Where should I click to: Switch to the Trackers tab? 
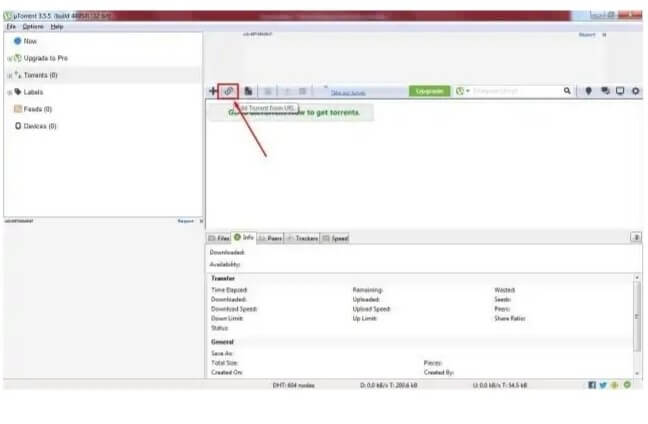pos(302,238)
